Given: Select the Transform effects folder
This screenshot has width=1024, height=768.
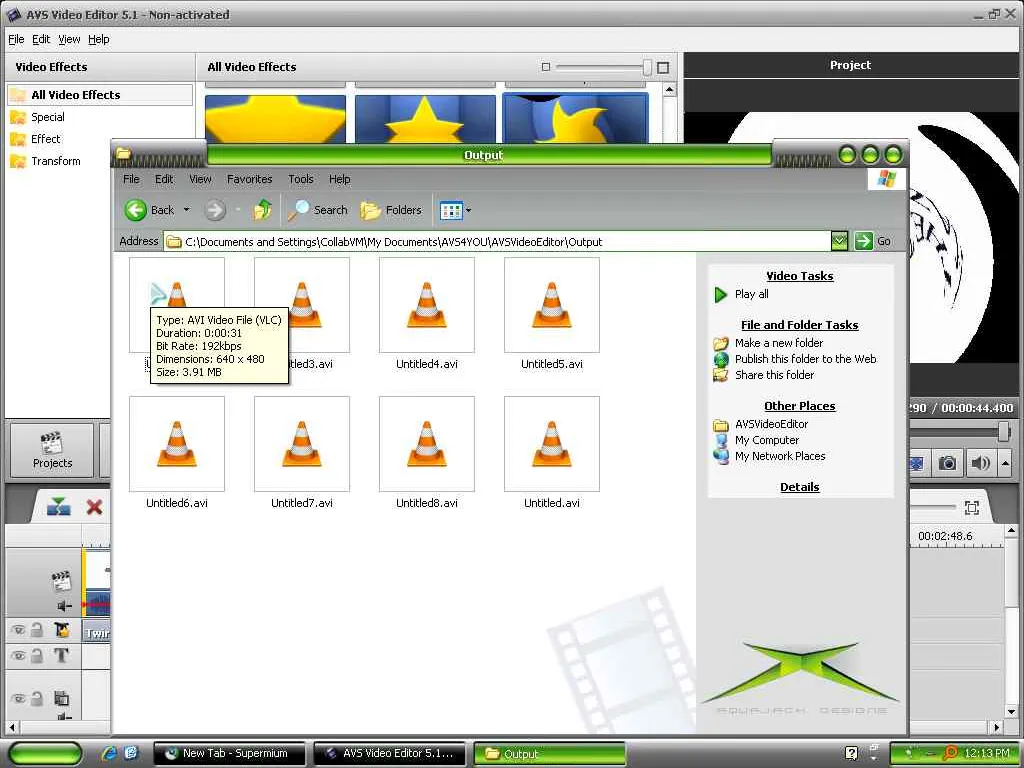Looking at the screenshot, I should (56, 161).
